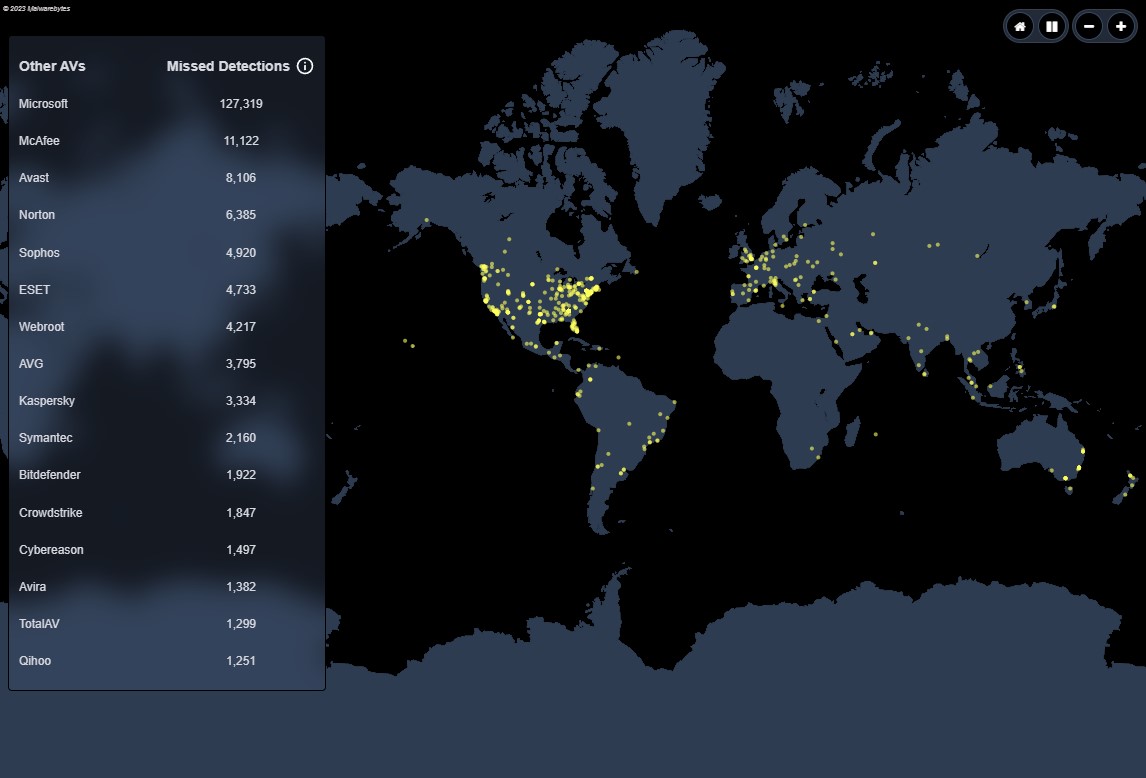The image size is (1146, 778).
Task: Select the Crowdstrike row name
Action: [x=50, y=513]
